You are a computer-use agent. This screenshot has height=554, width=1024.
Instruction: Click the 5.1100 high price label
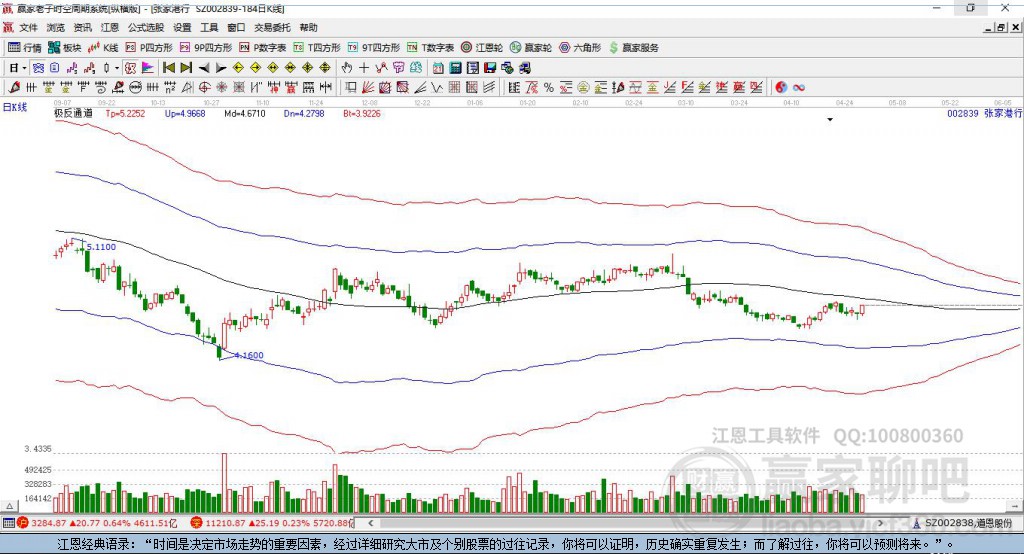coord(101,247)
